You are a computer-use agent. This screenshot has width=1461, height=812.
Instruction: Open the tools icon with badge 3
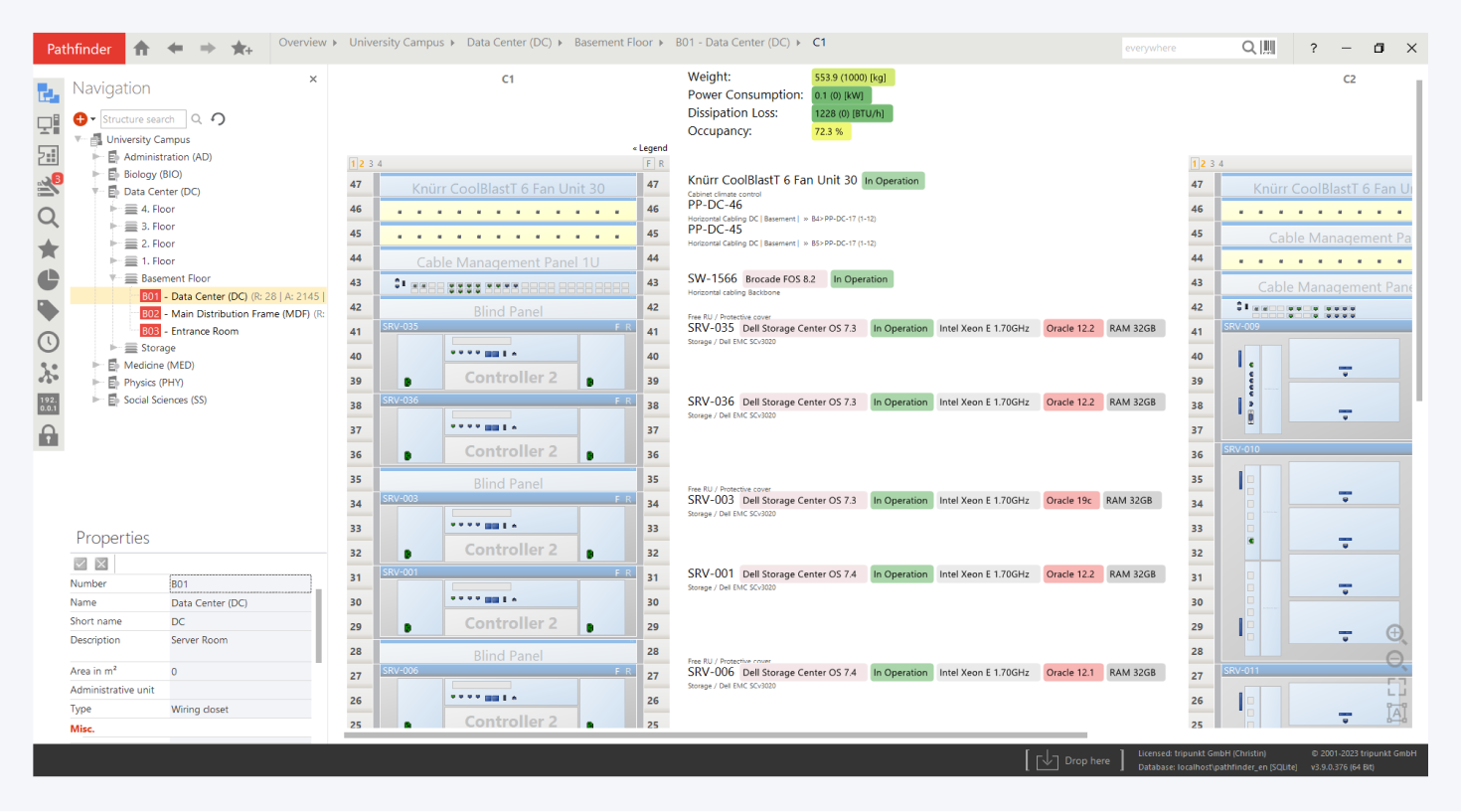coord(48,186)
